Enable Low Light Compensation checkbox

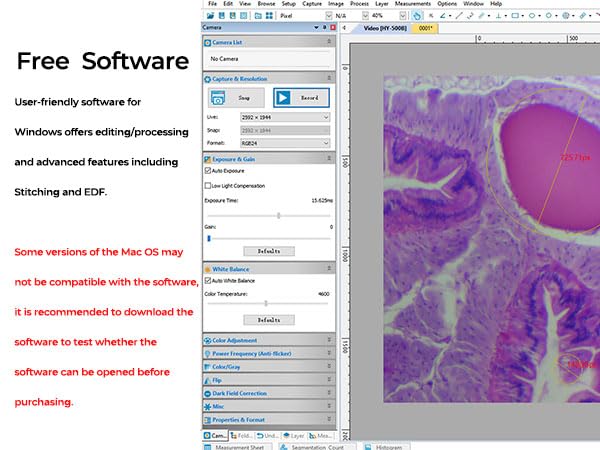[208, 185]
